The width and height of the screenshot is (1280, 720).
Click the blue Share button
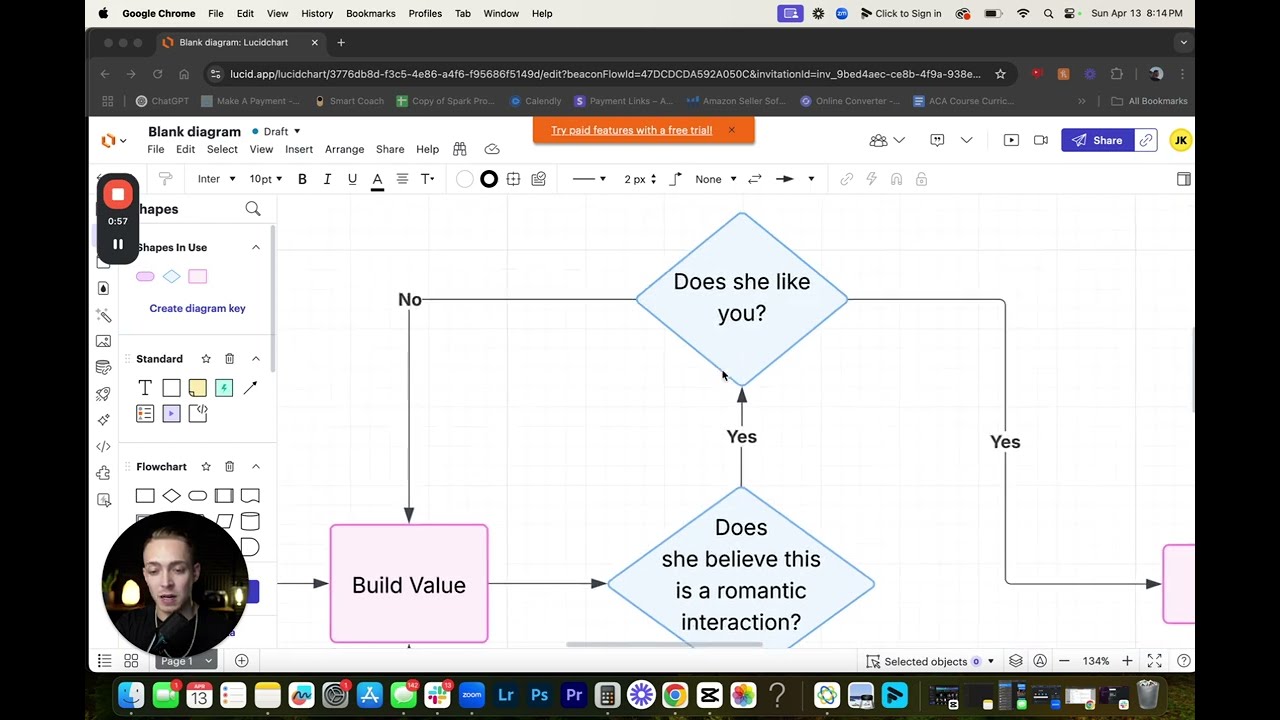1097,140
